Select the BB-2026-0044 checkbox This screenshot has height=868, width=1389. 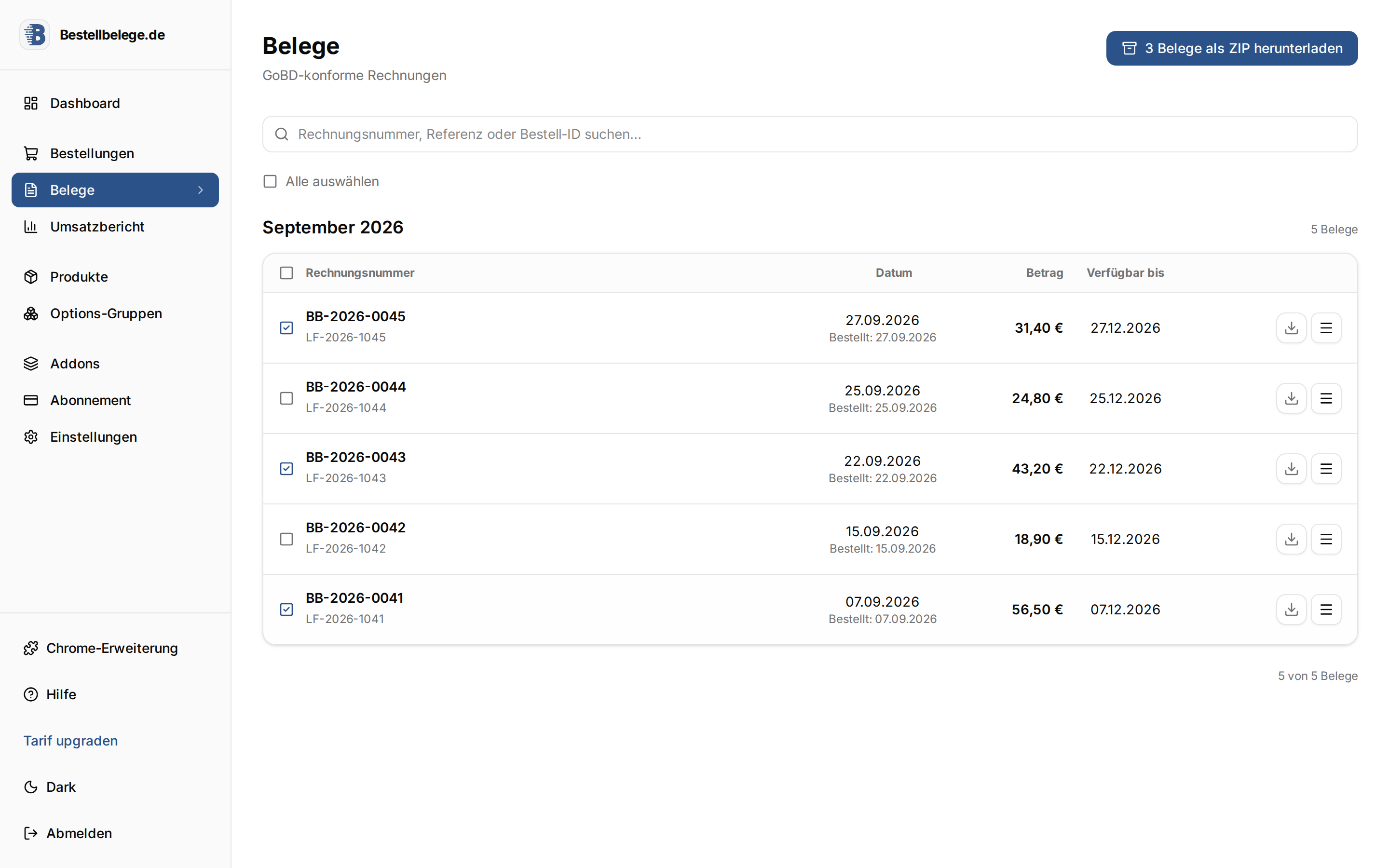pyautogui.click(x=286, y=398)
